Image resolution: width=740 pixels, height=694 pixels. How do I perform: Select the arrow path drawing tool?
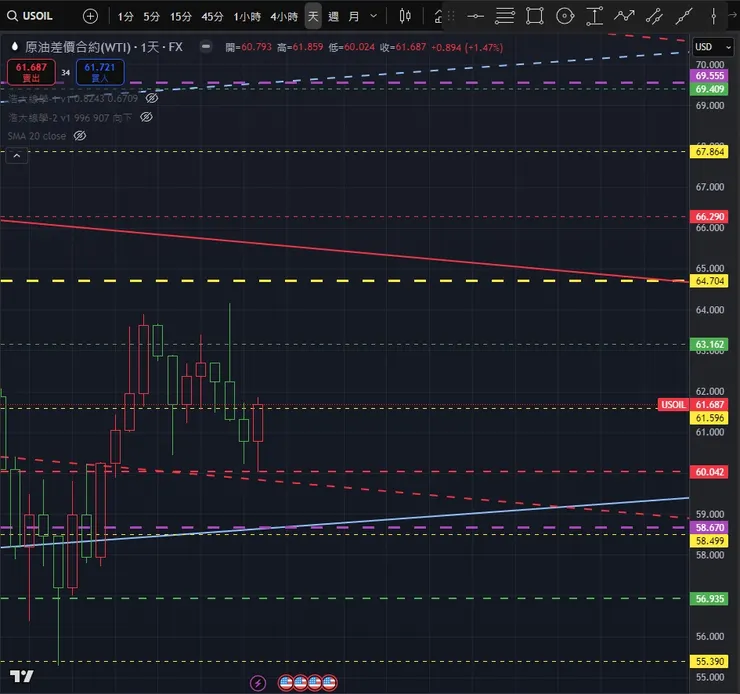(624, 16)
